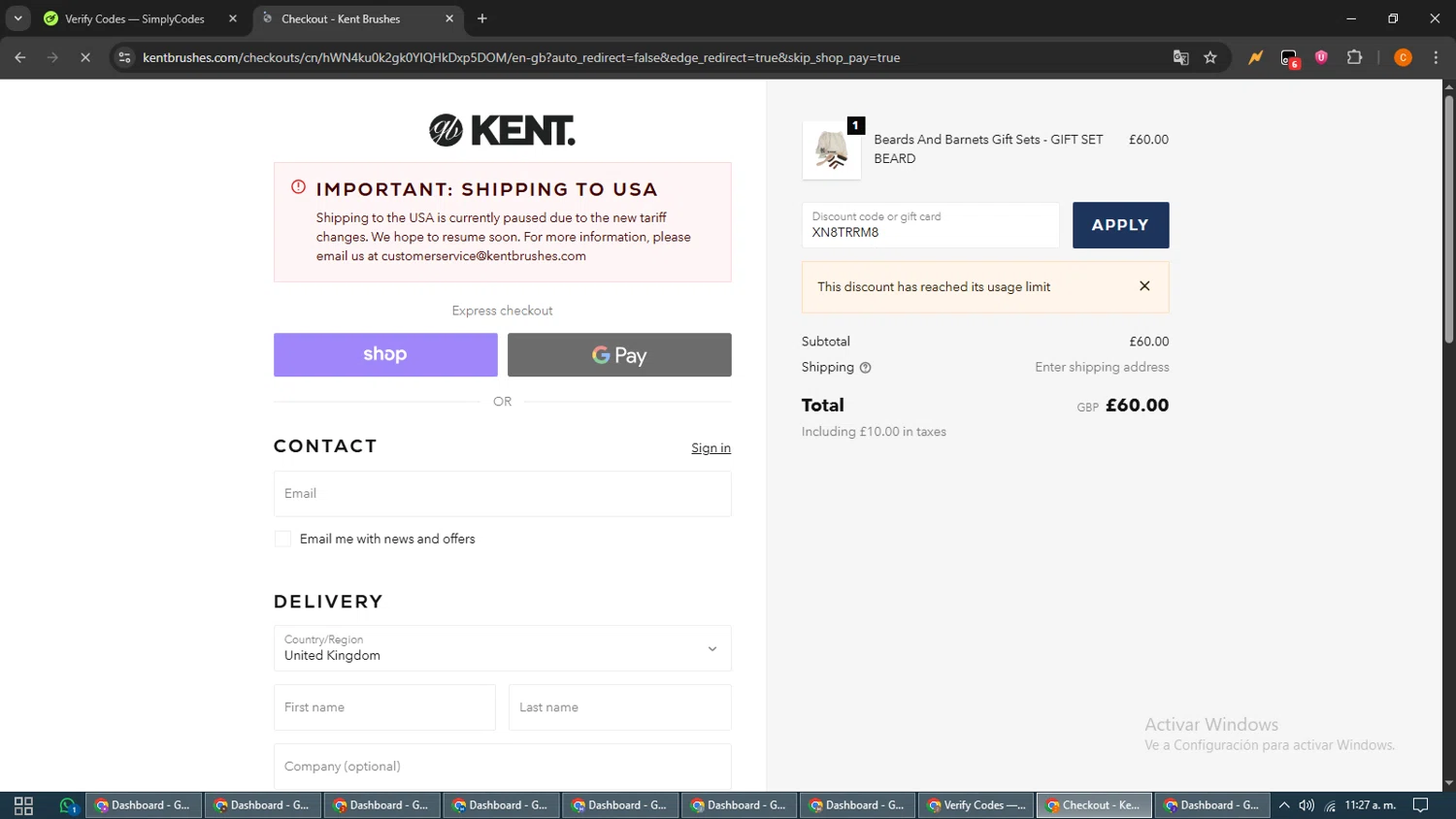Open WhatsApp from the taskbar
1456x819 pixels.
[67, 805]
